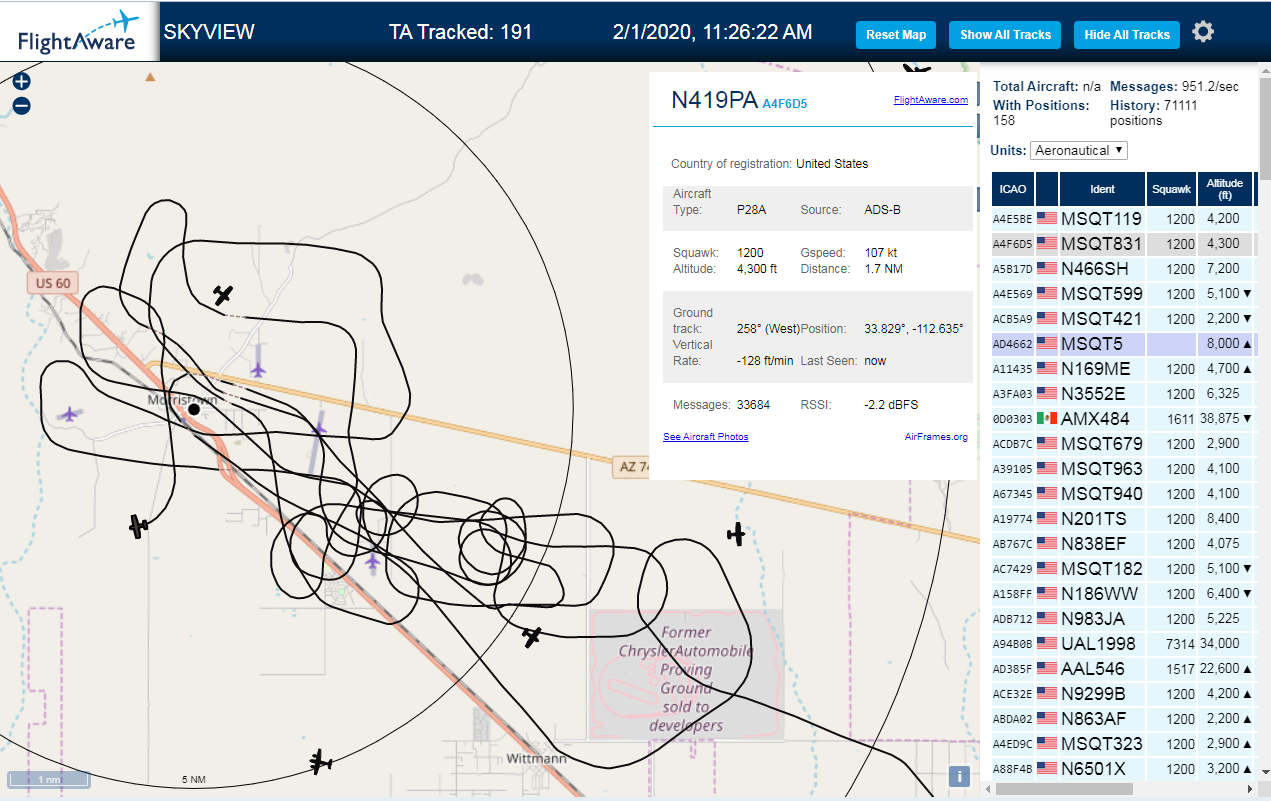The width and height of the screenshot is (1271, 801).
Task: Select black aircraft near Wittmann
Action: click(x=320, y=763)
